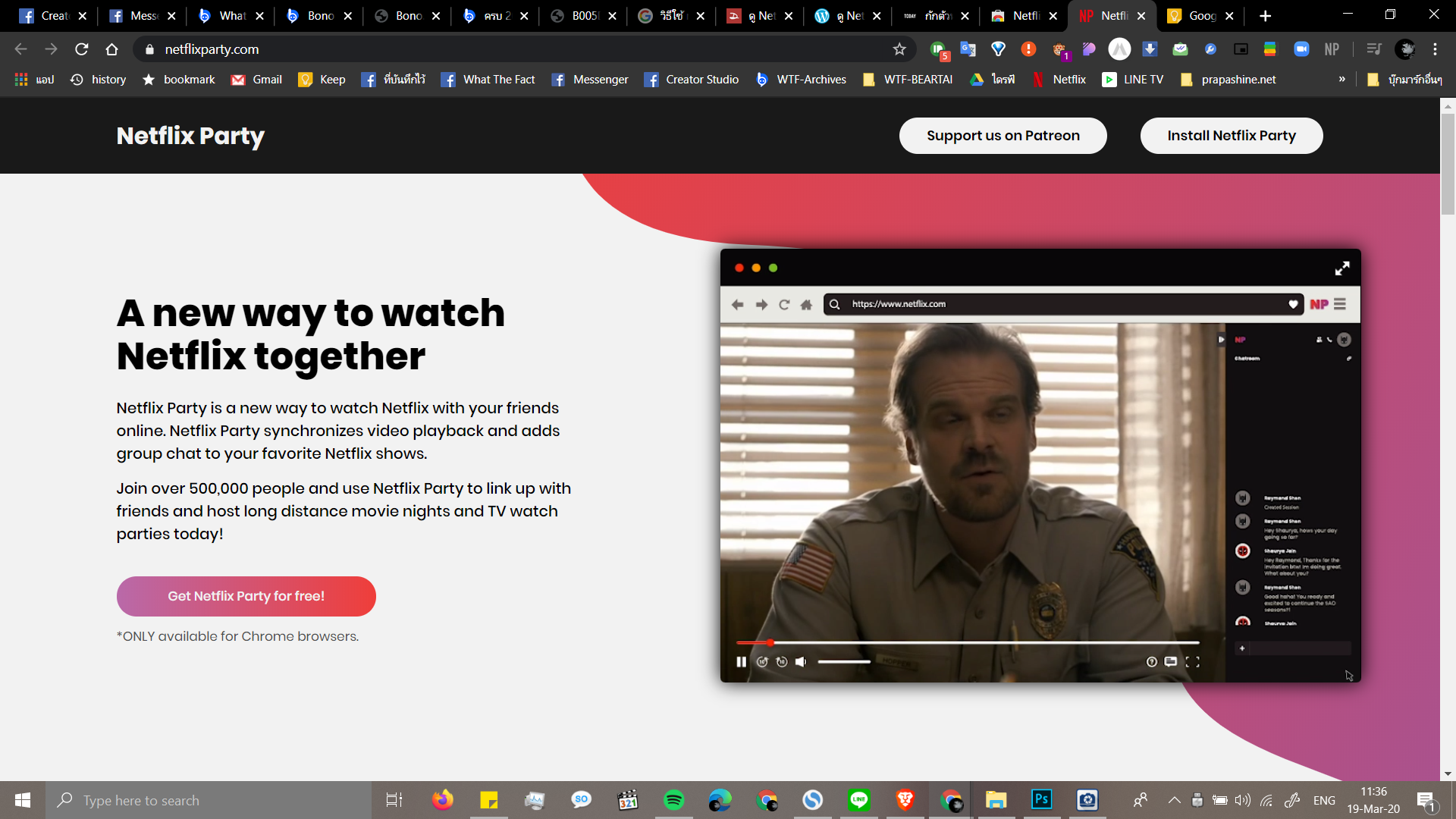
Task: Show hidden system tray icons
Action: tap(1174, 800)
